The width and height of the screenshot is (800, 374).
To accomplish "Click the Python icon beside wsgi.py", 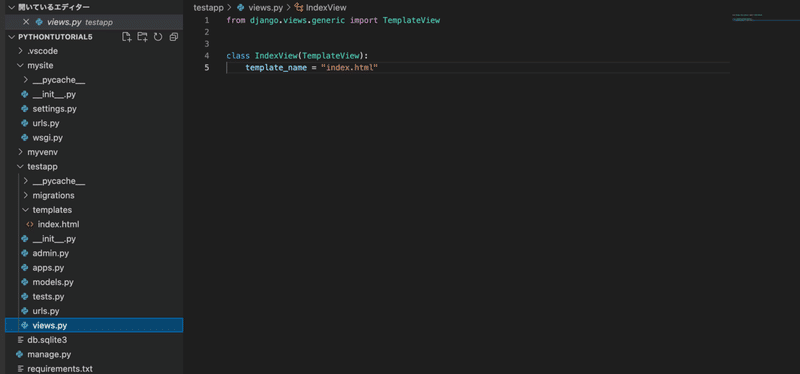I will click(24, 137).
